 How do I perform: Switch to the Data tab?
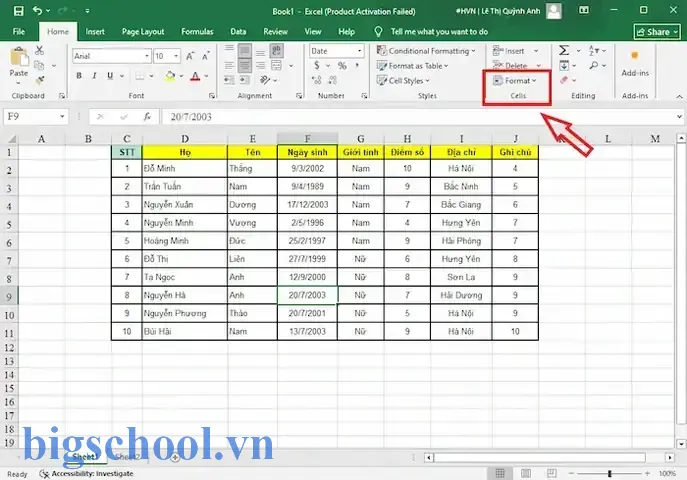tap(238, 32)
